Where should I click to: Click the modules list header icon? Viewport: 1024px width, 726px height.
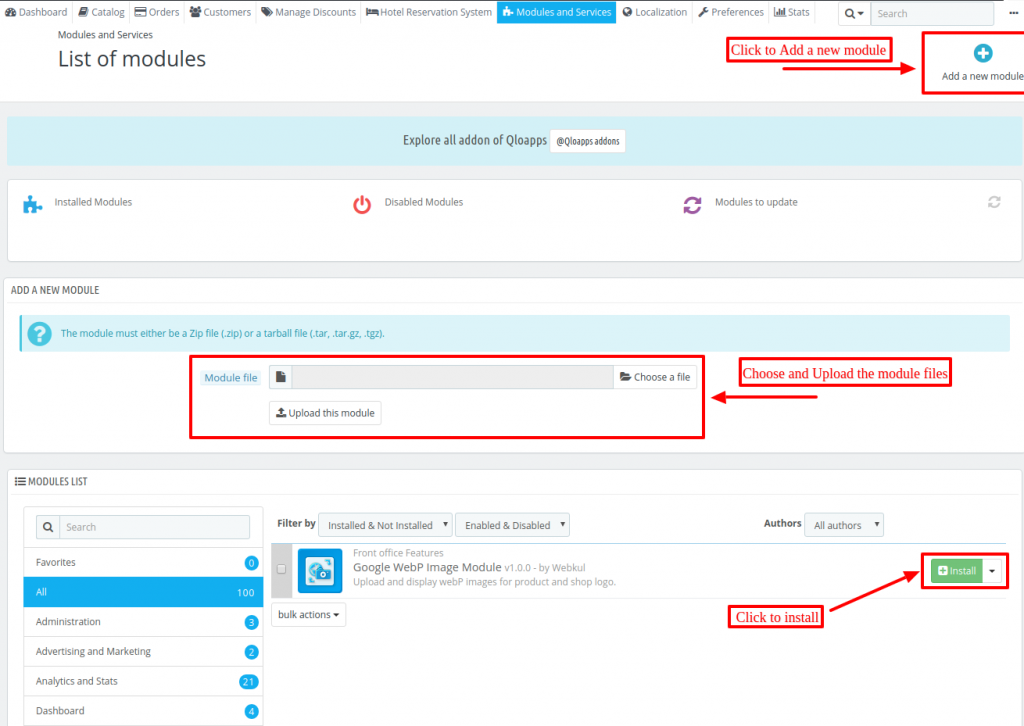[20, 482]
